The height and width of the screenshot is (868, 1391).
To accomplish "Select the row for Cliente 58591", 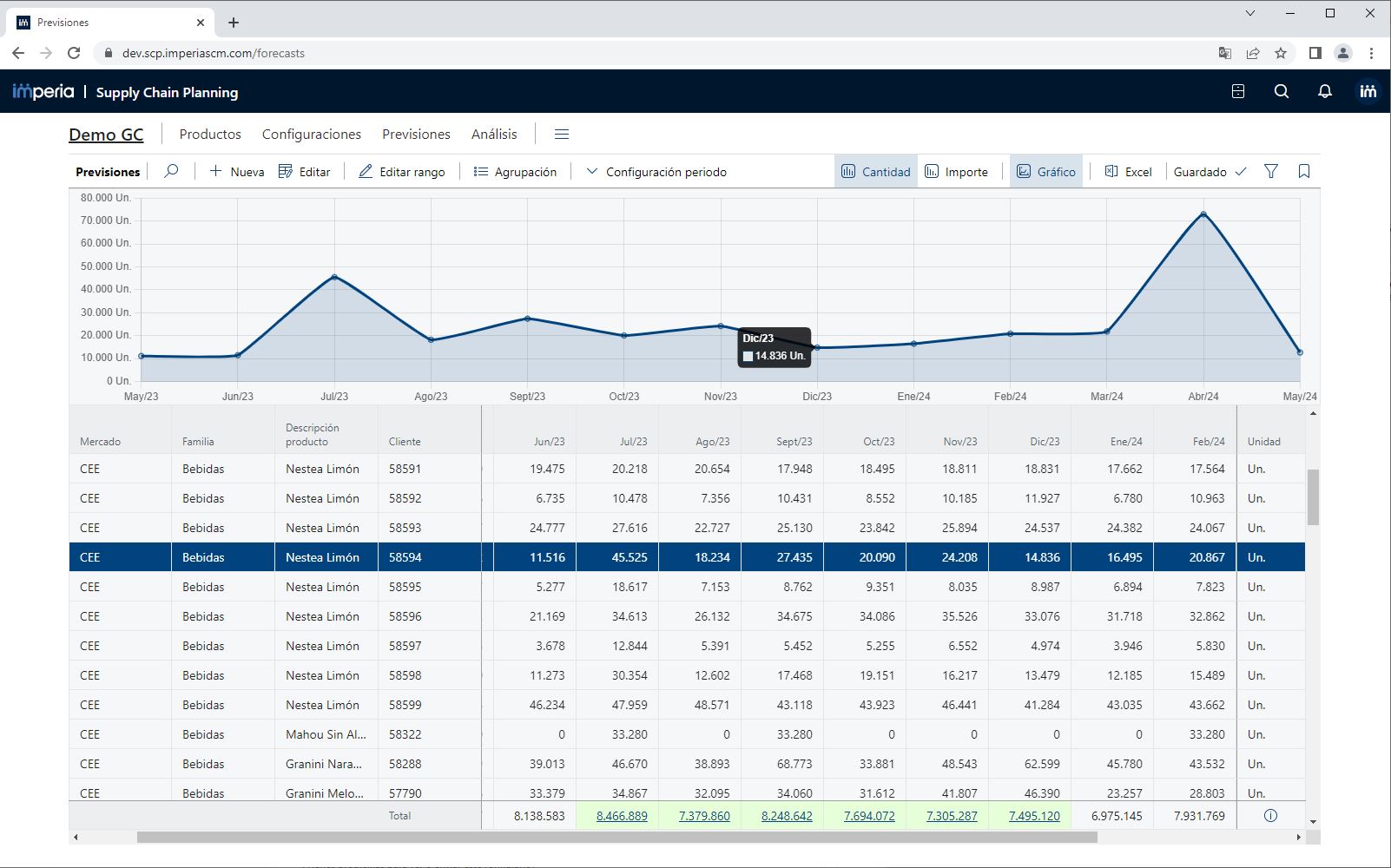I will [687, 469].
